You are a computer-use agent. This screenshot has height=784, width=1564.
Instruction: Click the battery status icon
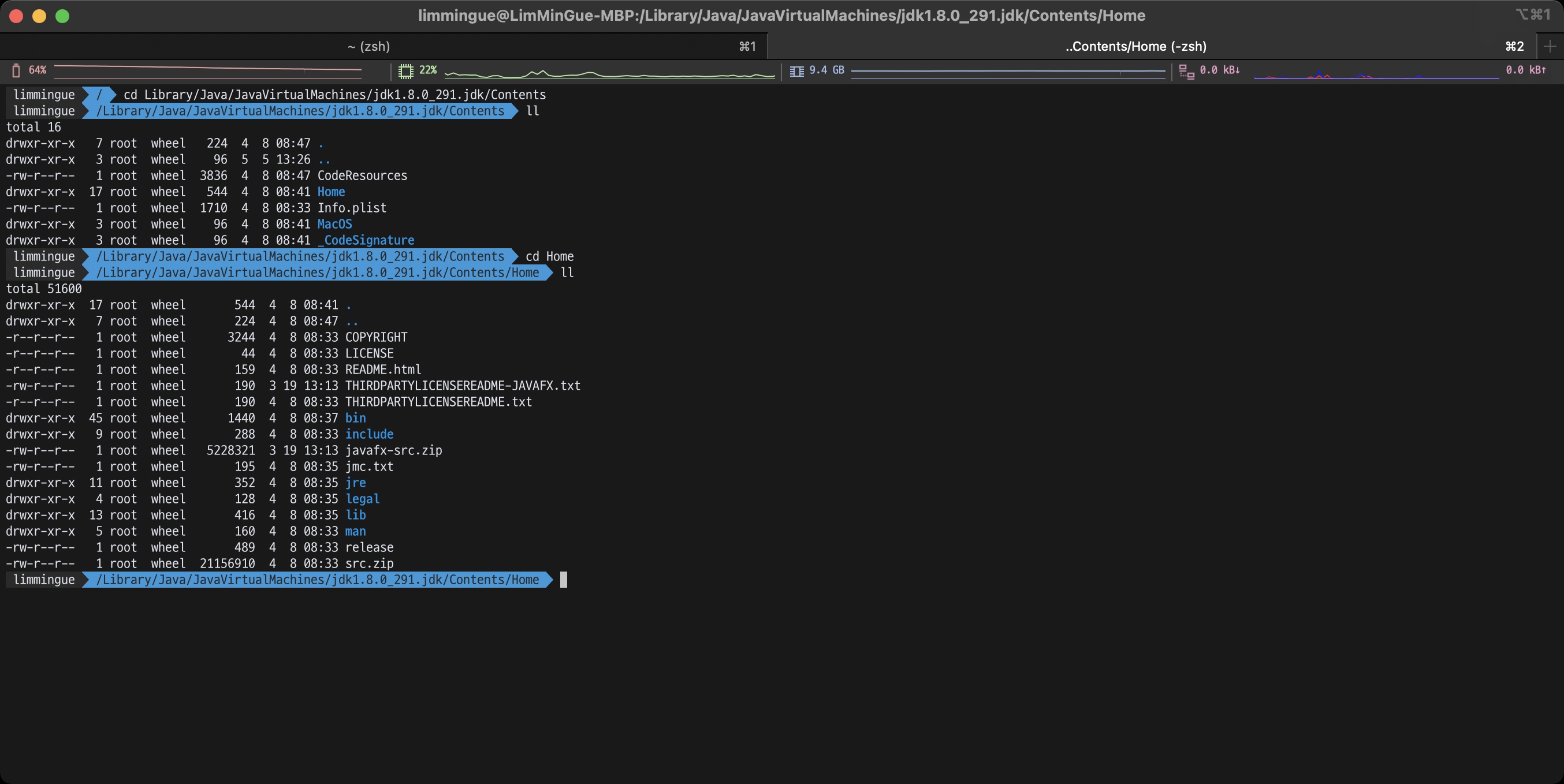click(16, 70)
